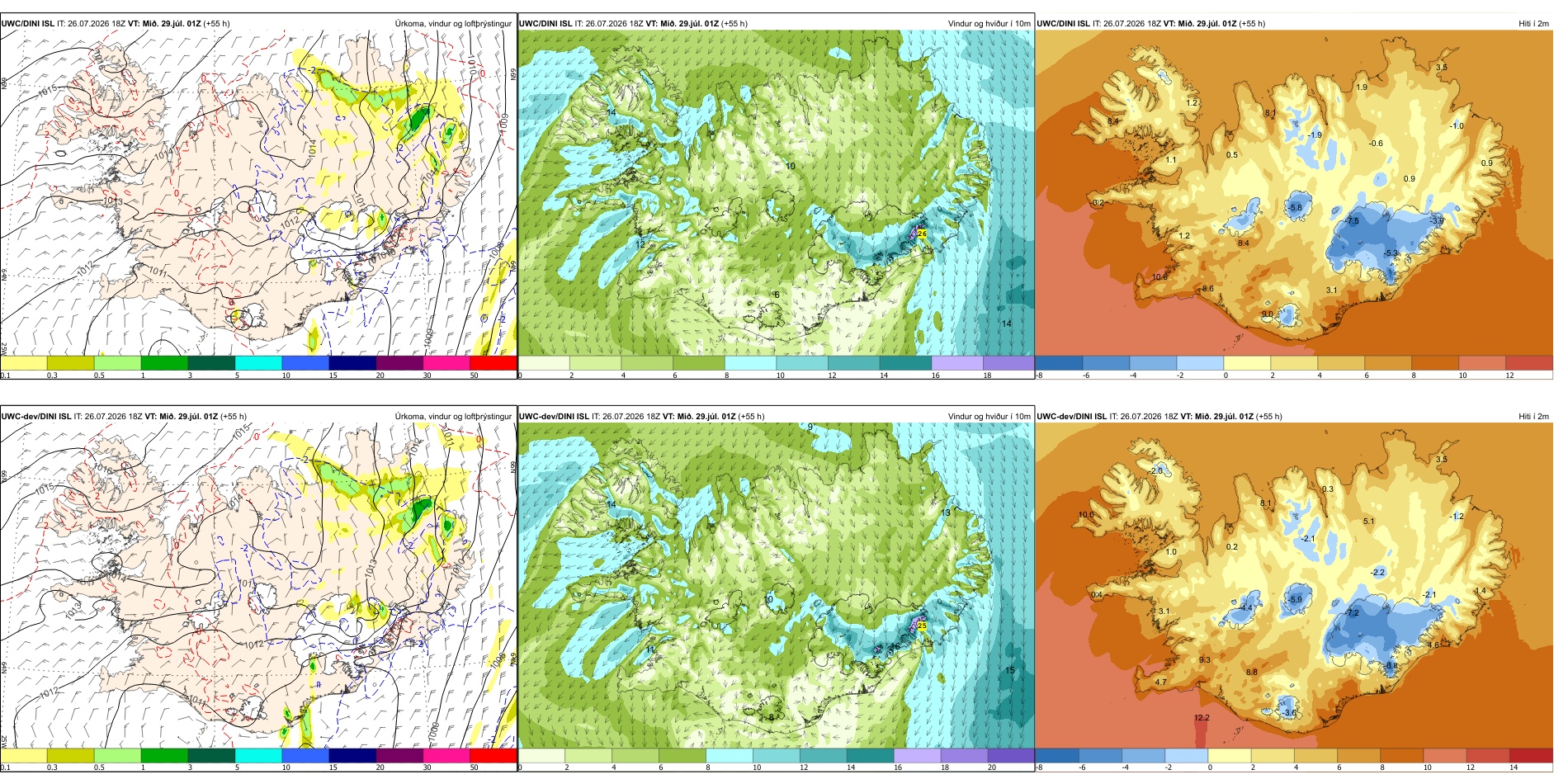The image size is (1568, 784).
Task: Click 'Hiti í 2m' label in UWC/DINI panel
Action: (x=1533, y=24)
